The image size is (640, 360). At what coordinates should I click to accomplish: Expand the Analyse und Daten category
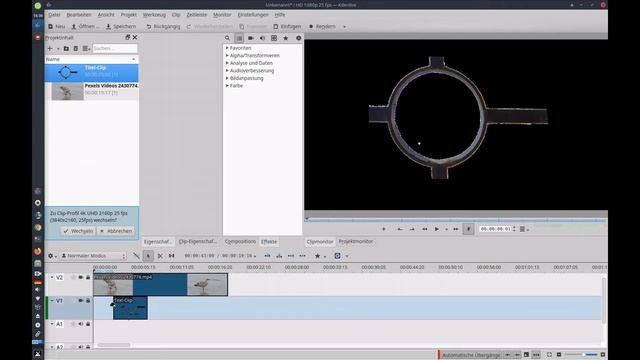click(227, 63)
